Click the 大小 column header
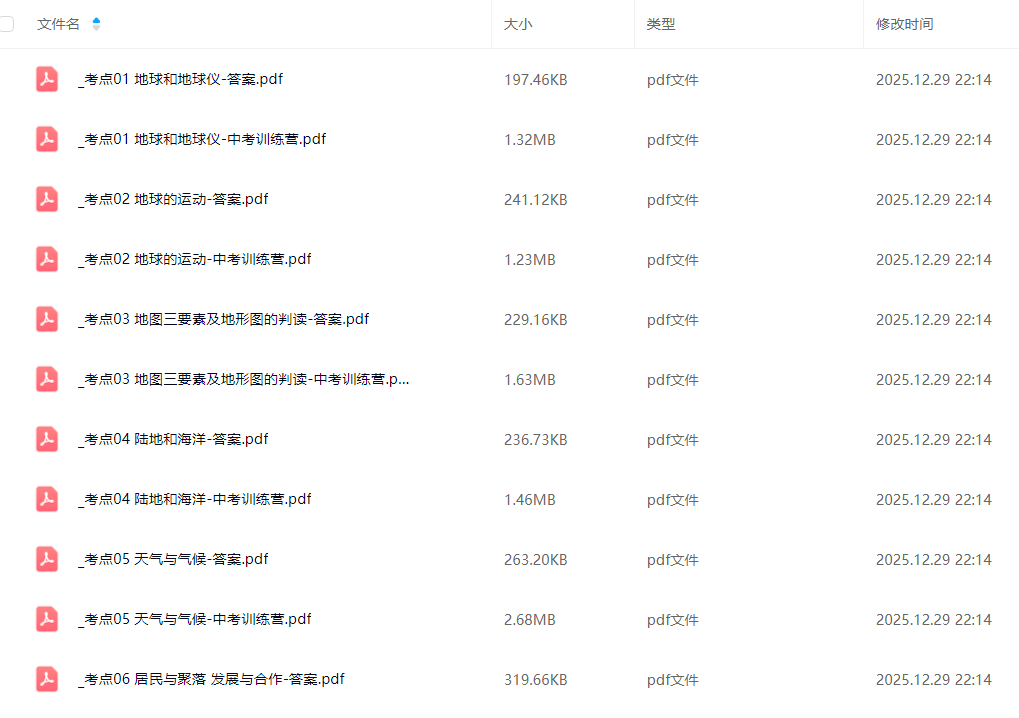The image size is (1019, 718). point(518,23)
